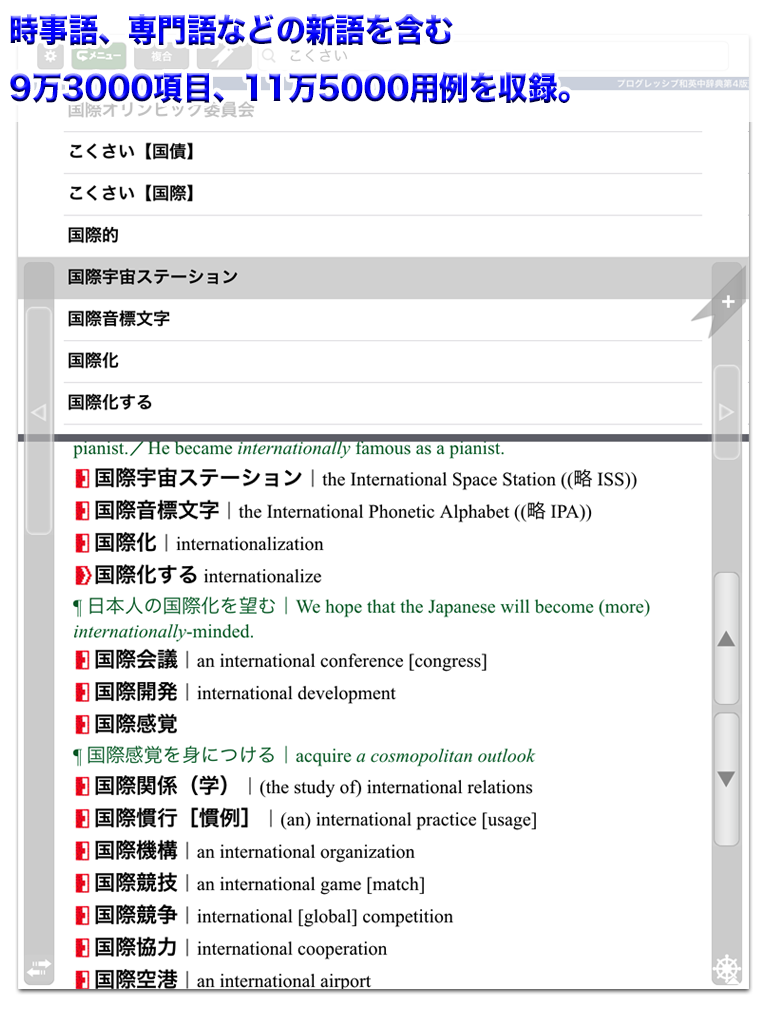Click red marker beside 国際音標文字 entry
This screenshot has height=1024, width=768.
coord(82,511)
